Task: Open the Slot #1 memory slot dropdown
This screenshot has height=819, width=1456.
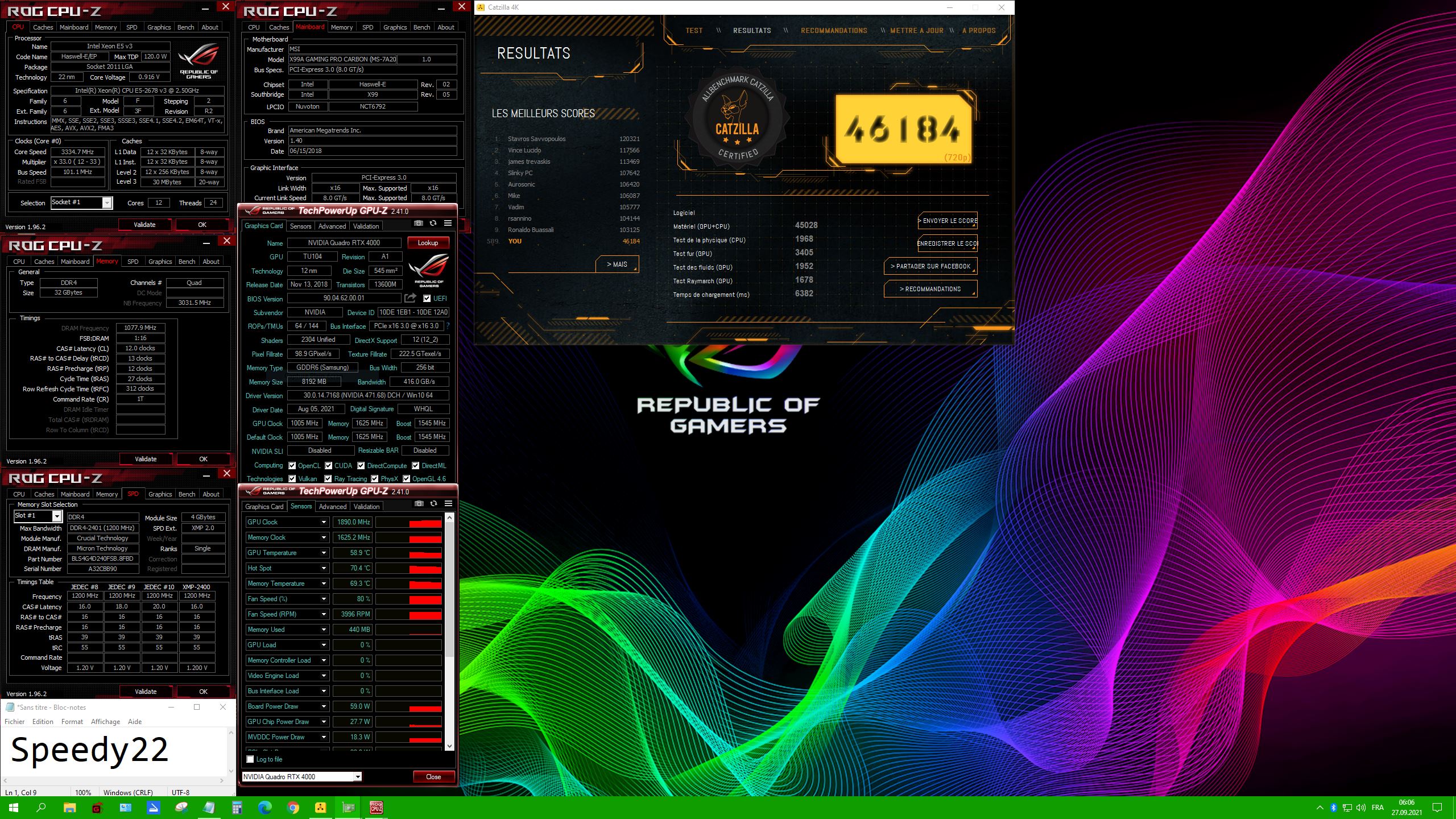Action: coord(57,516)
